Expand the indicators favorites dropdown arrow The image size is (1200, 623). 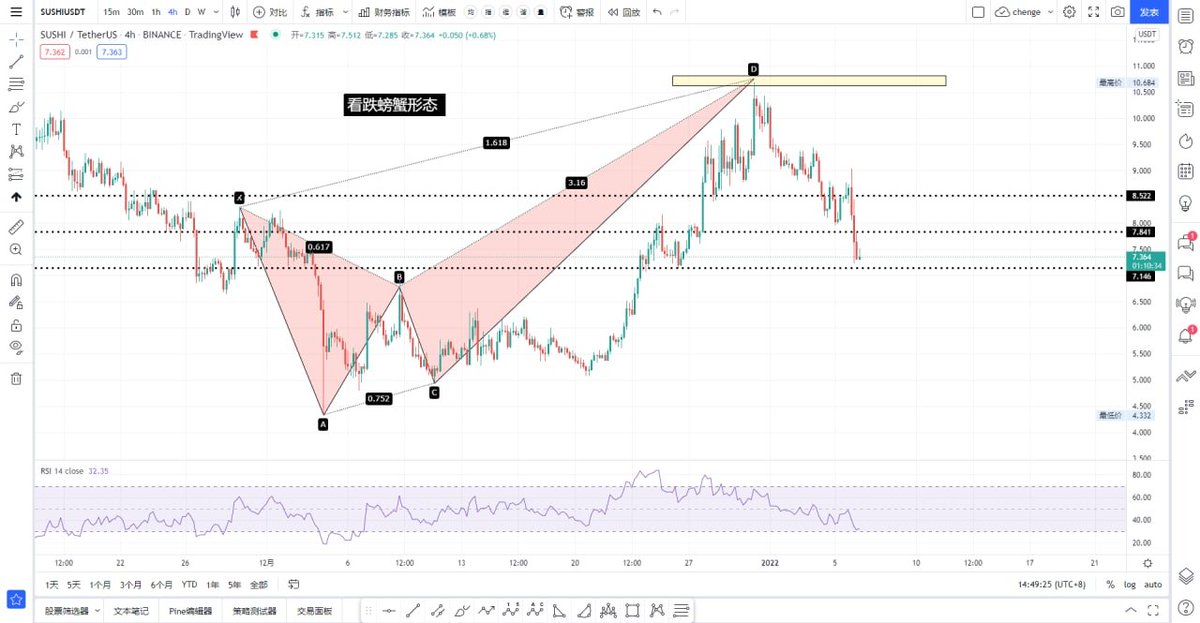(x=346, y=12)
